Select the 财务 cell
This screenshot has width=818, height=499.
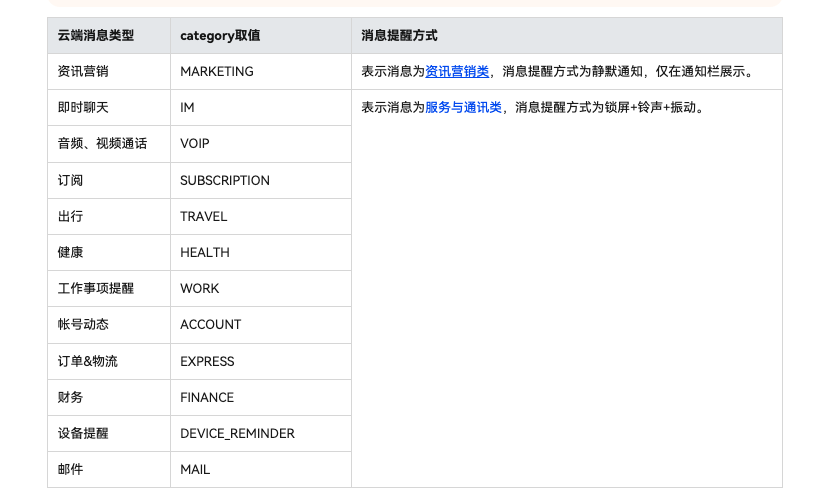click(109, 397)
